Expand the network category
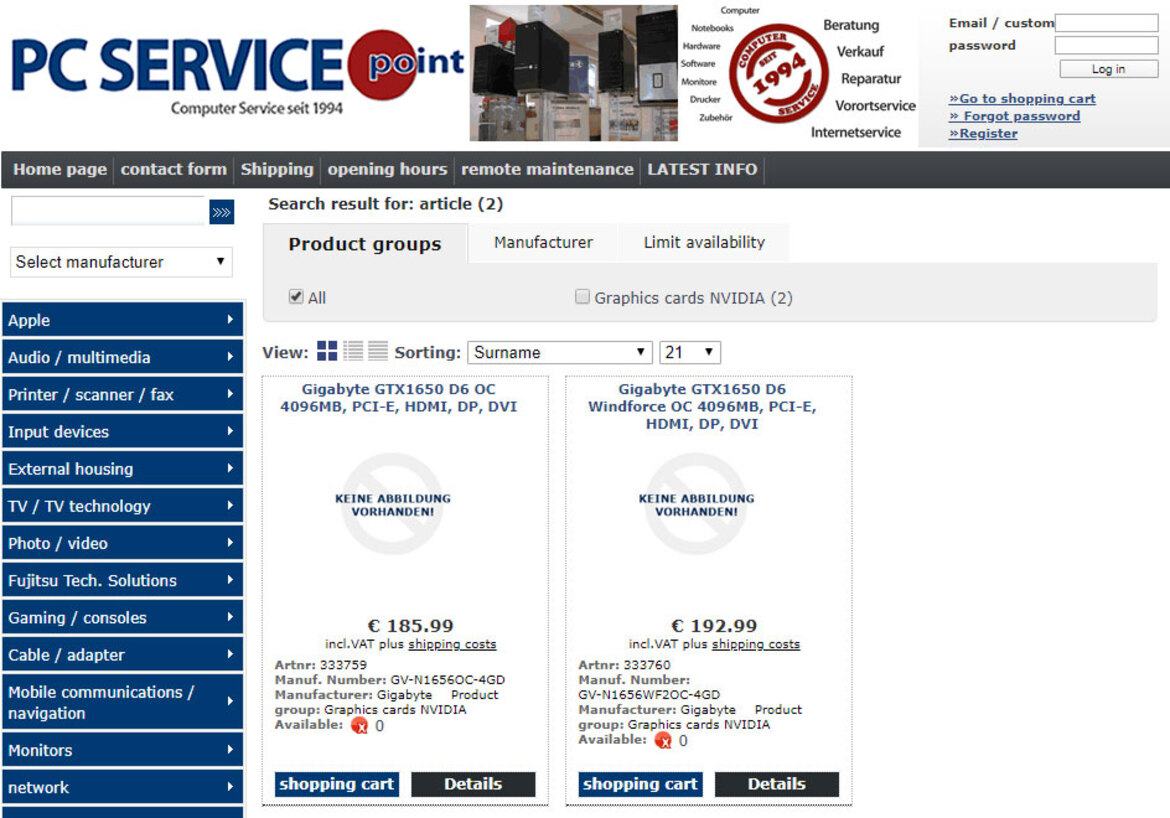Screen dimensions: 1170x818 click(x=122, y=788)
